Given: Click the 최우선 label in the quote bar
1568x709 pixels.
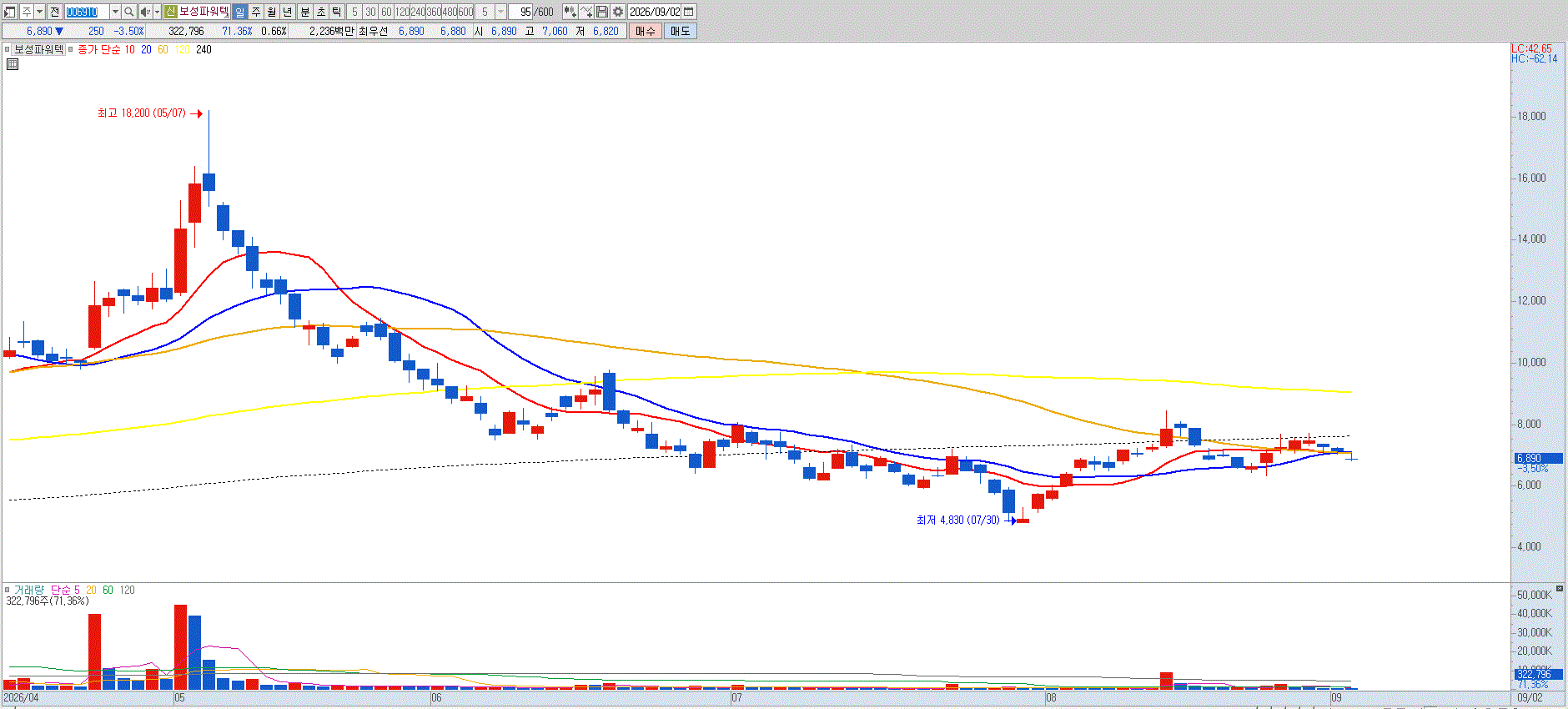Looking at the screenshot, I should 374,31.
